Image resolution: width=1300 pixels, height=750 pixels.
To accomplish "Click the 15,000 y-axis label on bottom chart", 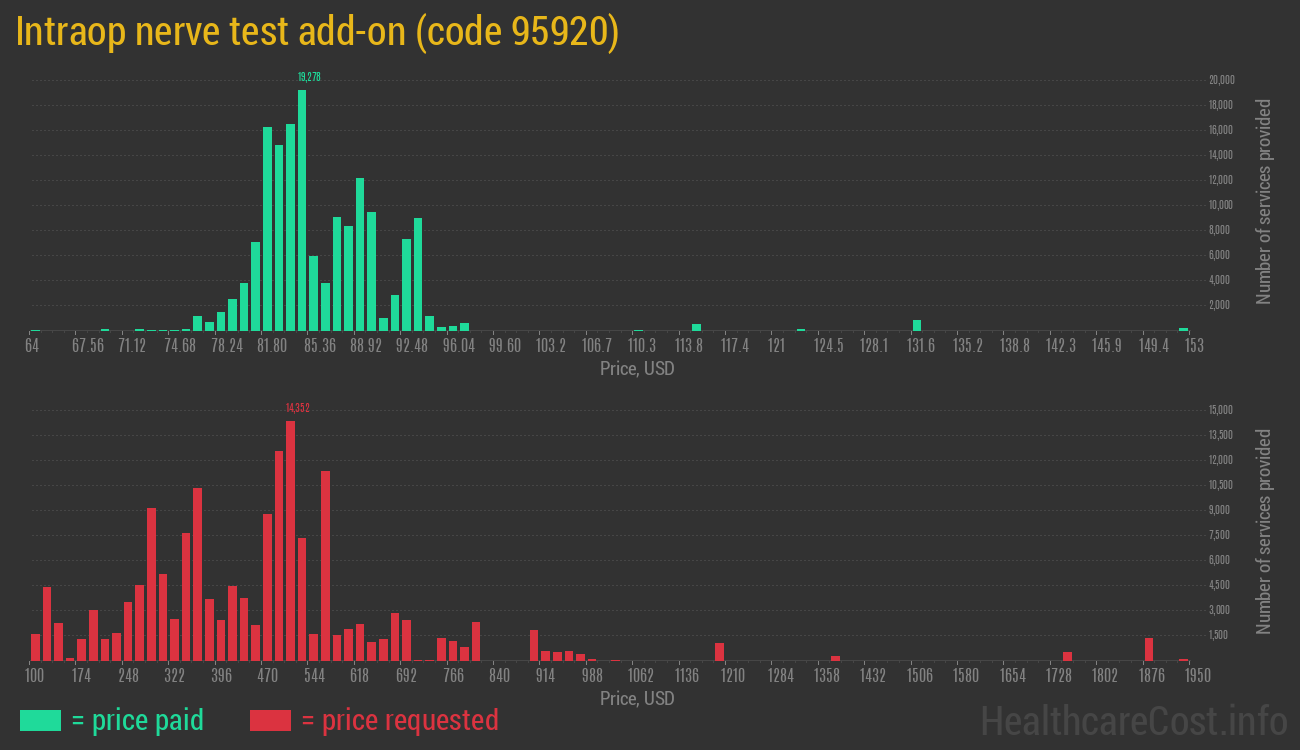I will tap(1221, 410).
